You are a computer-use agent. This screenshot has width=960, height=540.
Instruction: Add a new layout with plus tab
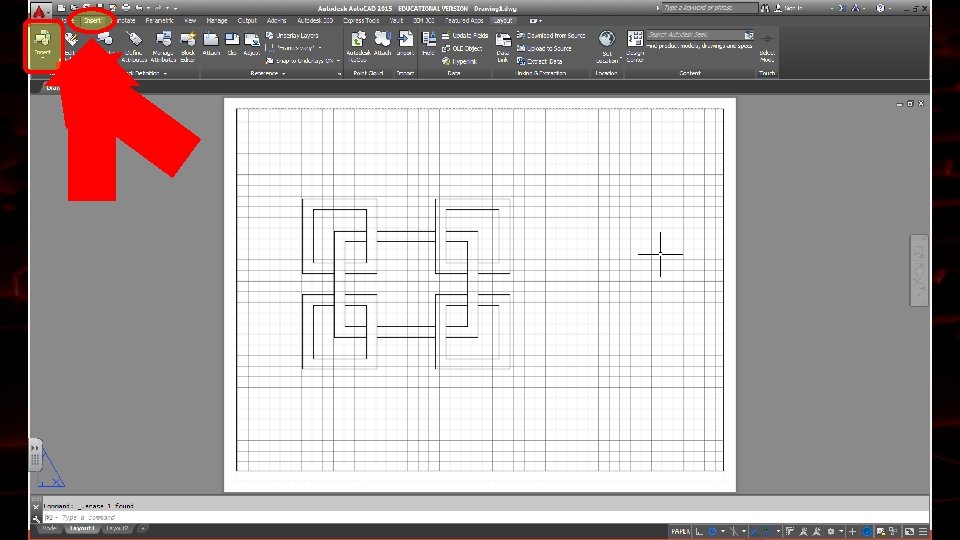pos(142,528)
